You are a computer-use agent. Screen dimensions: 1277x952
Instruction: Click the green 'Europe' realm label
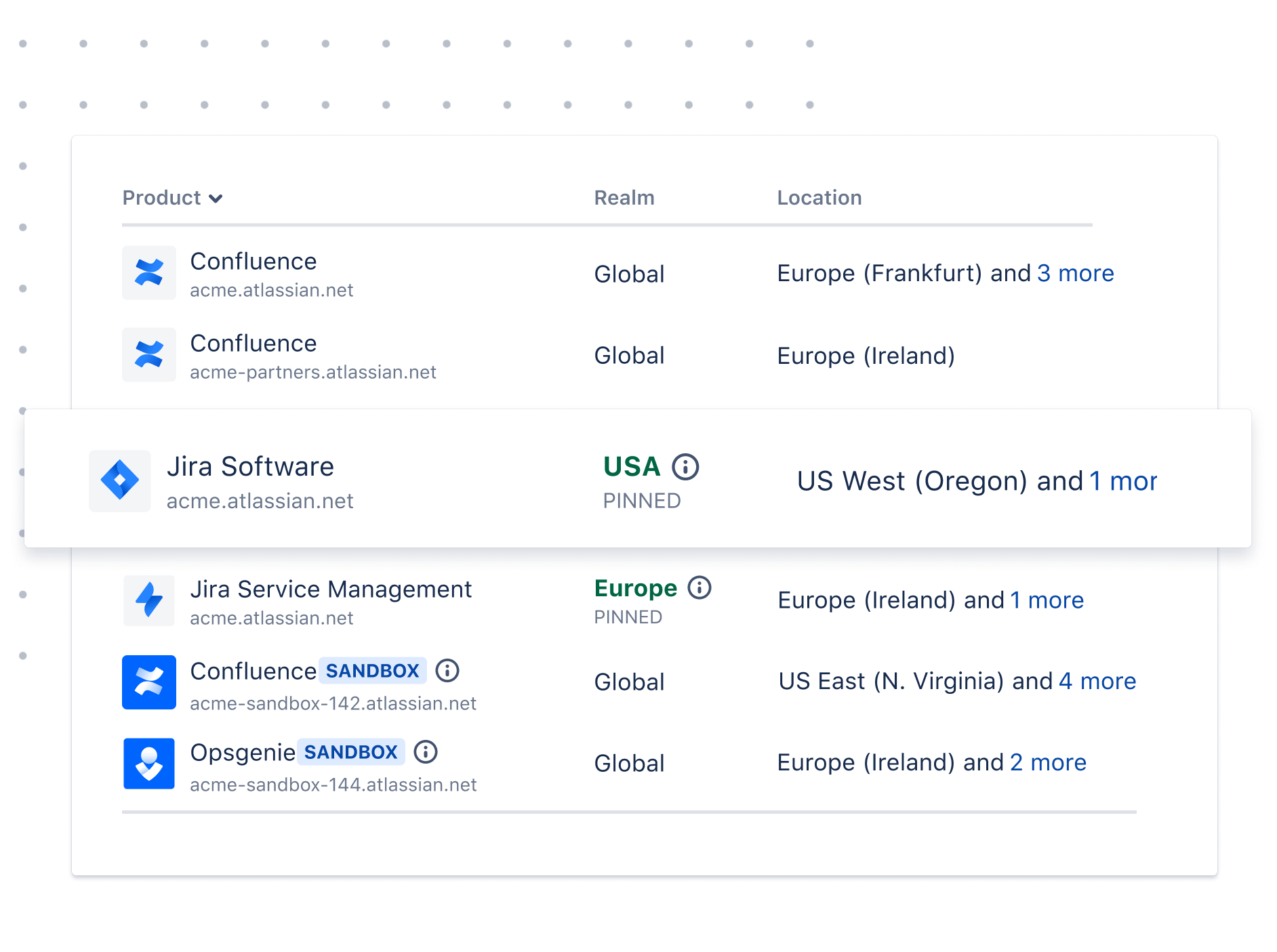coord(636,588)
